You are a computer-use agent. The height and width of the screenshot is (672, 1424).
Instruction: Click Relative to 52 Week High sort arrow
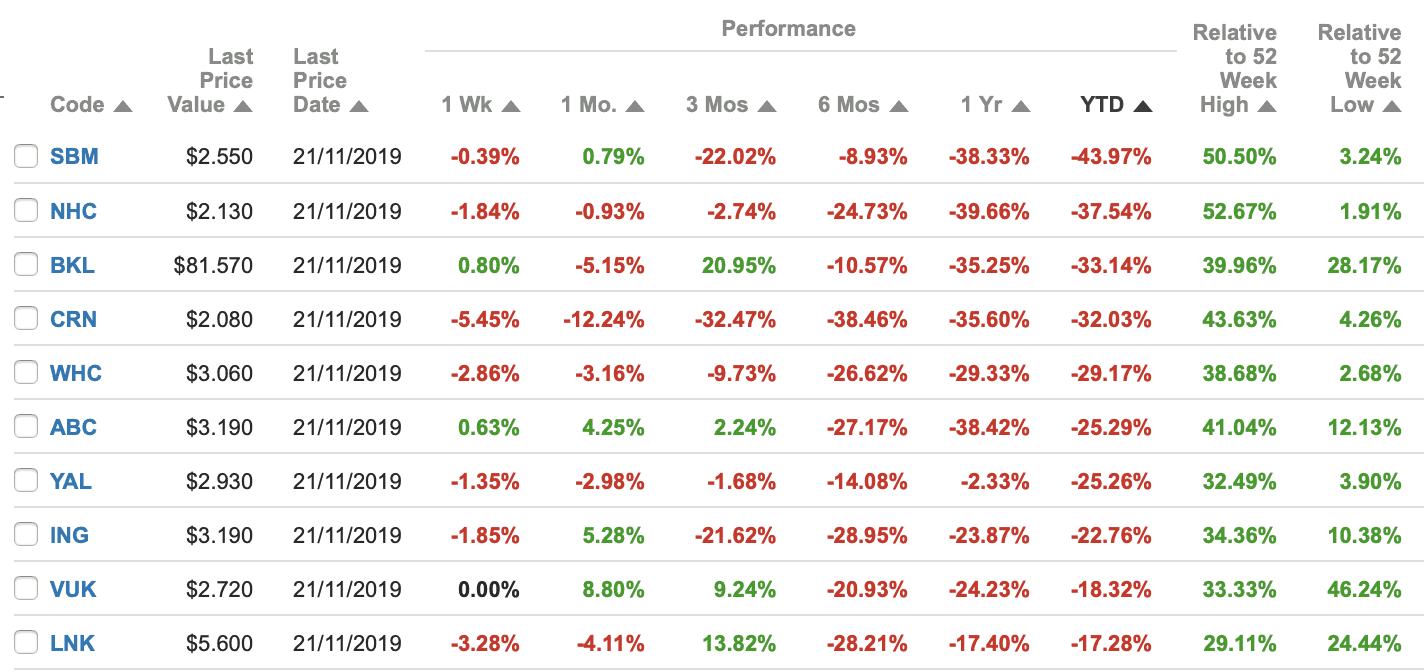tap(1267, 106)
